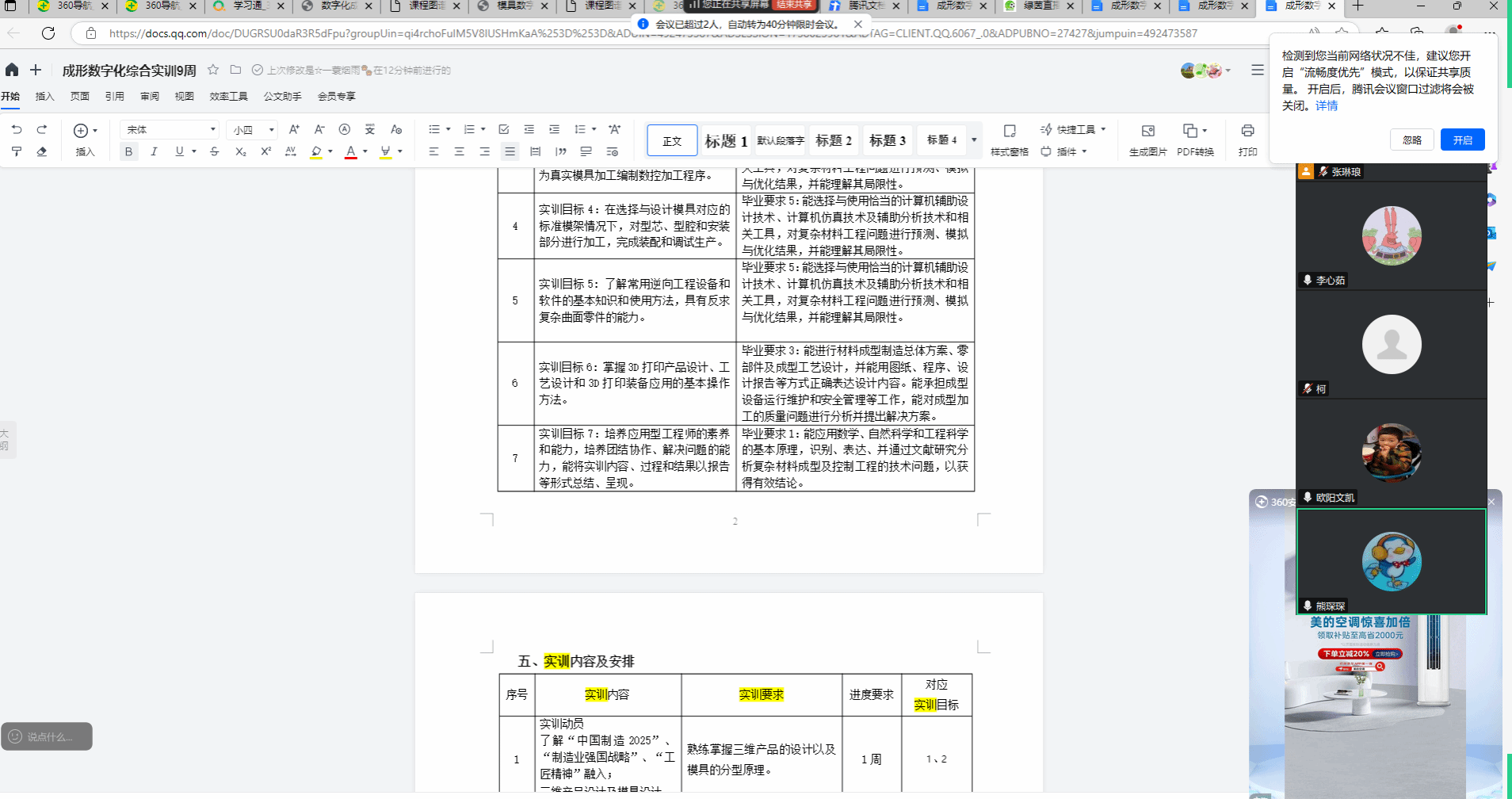
Task: Switch to the 效率工具 tab
Action: [228, 96]
